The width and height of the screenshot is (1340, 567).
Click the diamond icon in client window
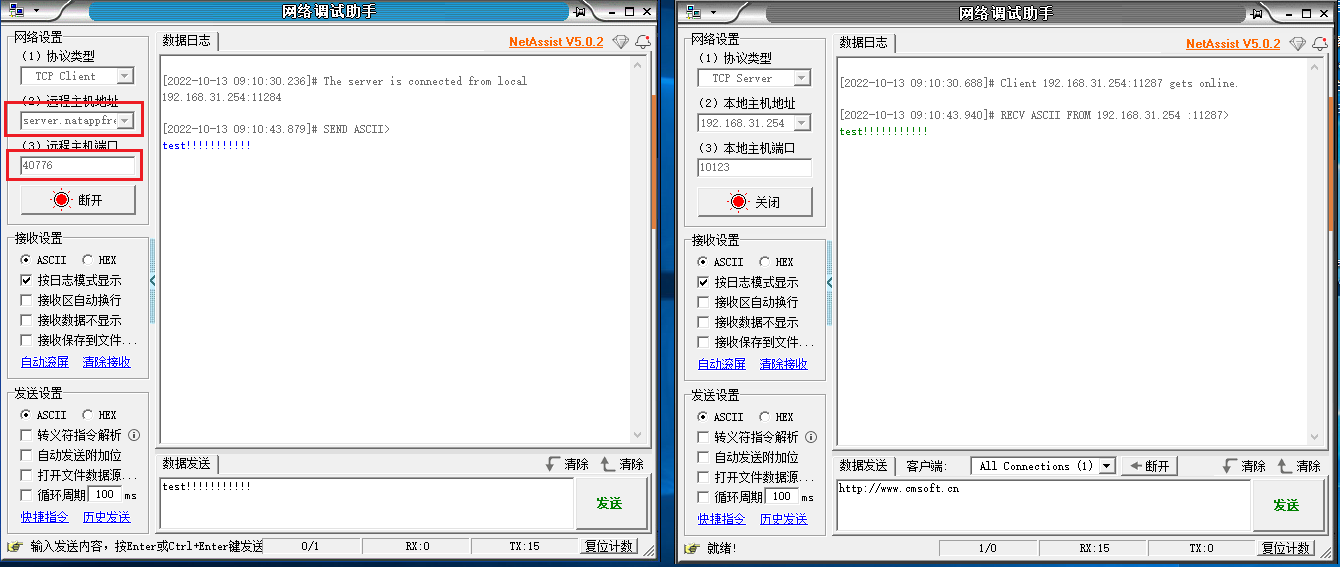tap(621, 43)
